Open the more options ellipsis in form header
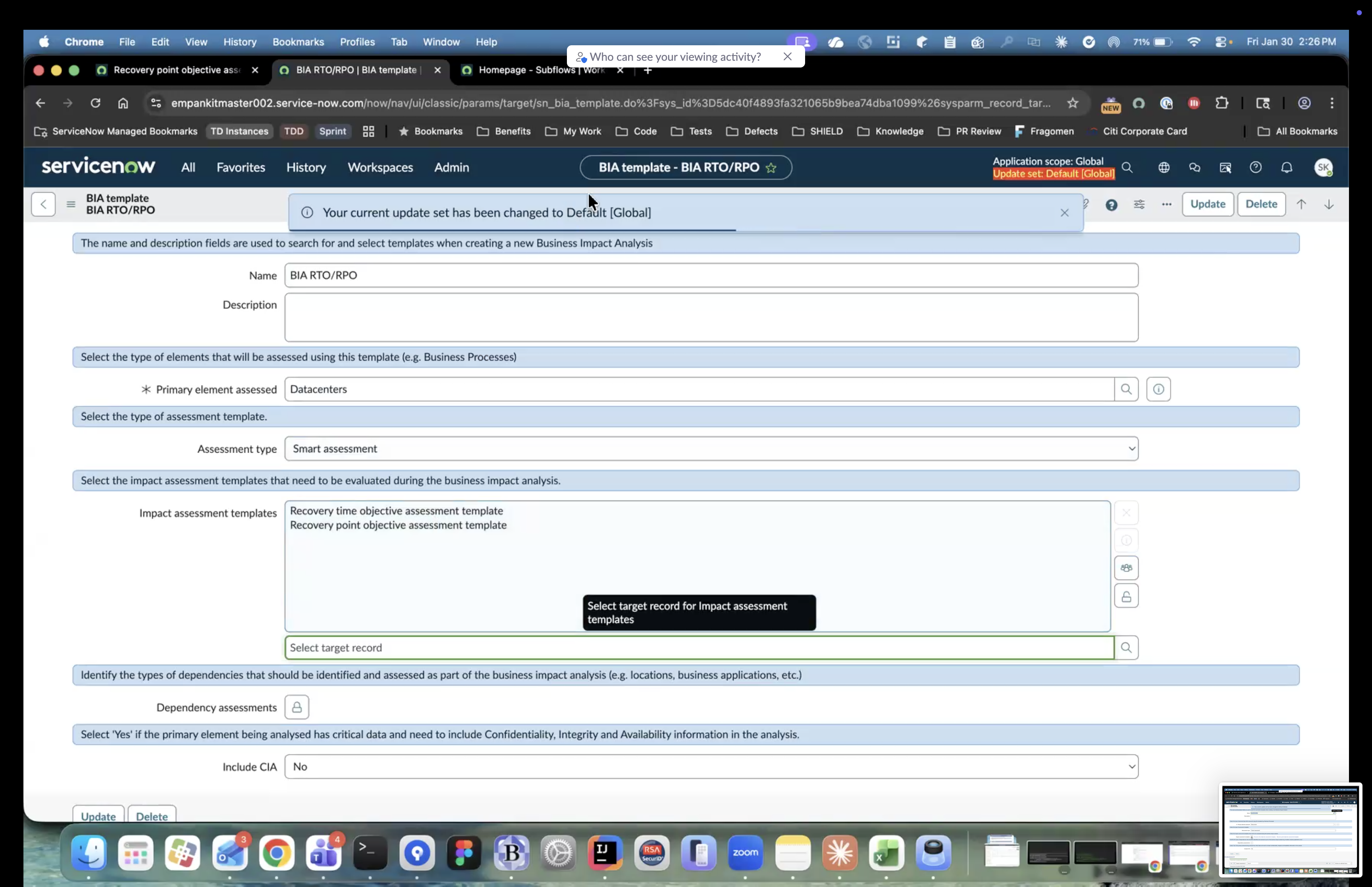Image resolution: width=1372 pixels, height=887 pixels. (1166, 204)
